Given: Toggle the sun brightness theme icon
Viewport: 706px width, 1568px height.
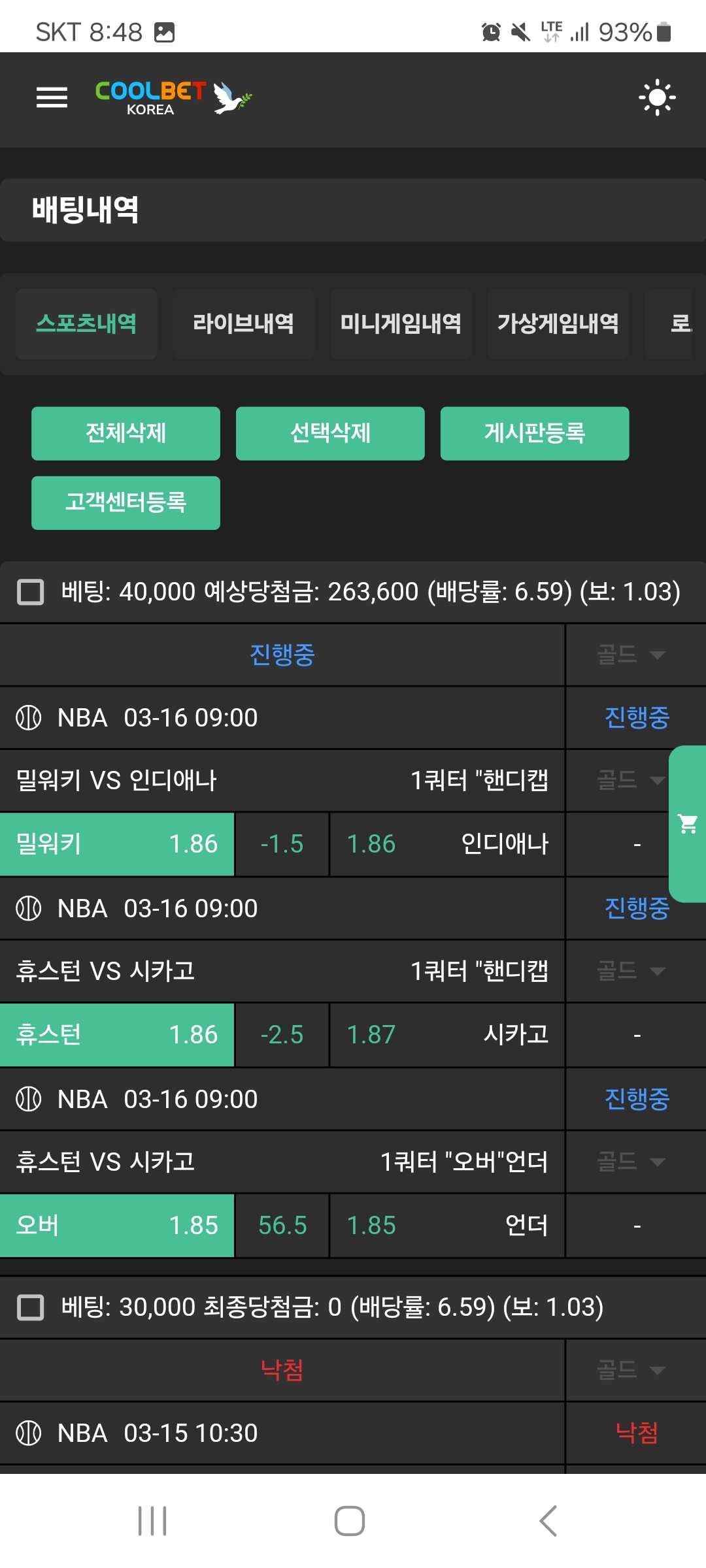Looking at the screenshot, I should [657, 98].
